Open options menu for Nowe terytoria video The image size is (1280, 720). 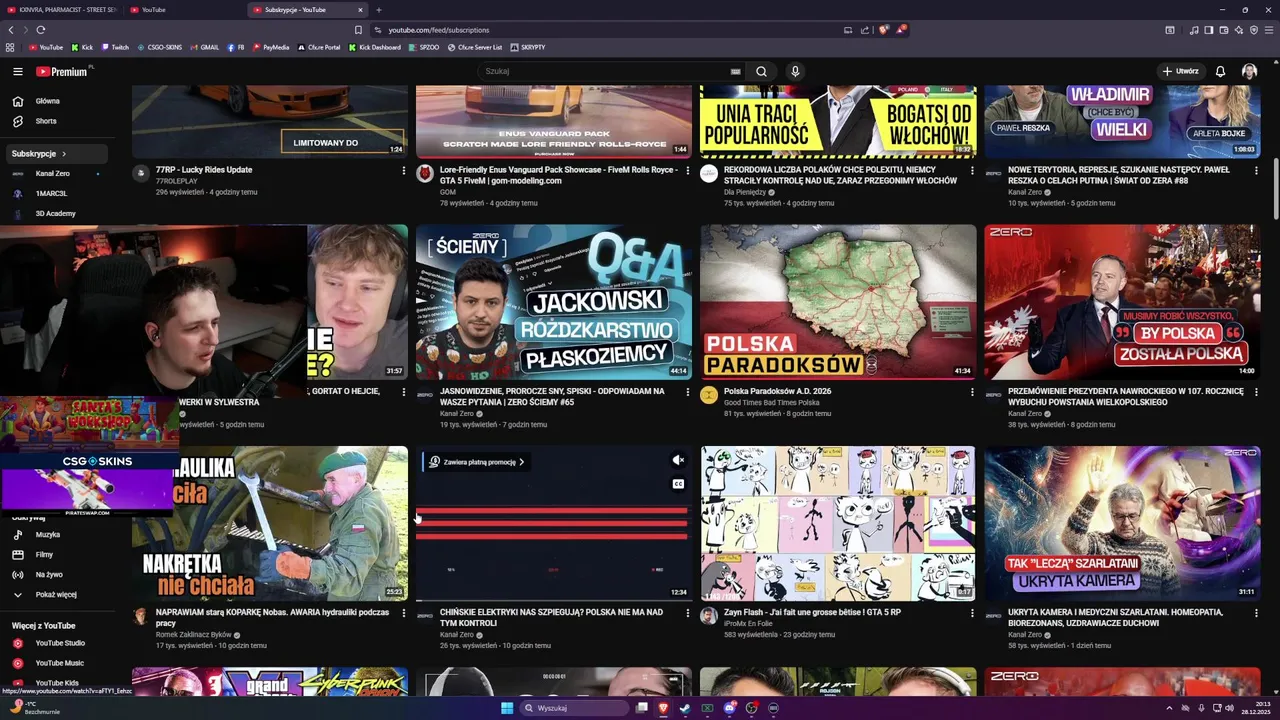(x=1256, y=171)
